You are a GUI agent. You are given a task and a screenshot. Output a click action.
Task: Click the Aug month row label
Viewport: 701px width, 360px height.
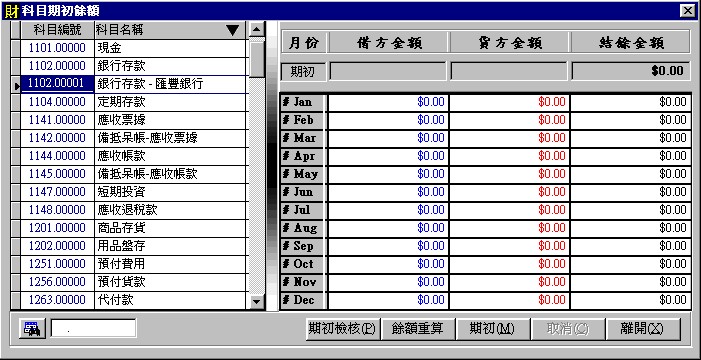click(303, 228)
